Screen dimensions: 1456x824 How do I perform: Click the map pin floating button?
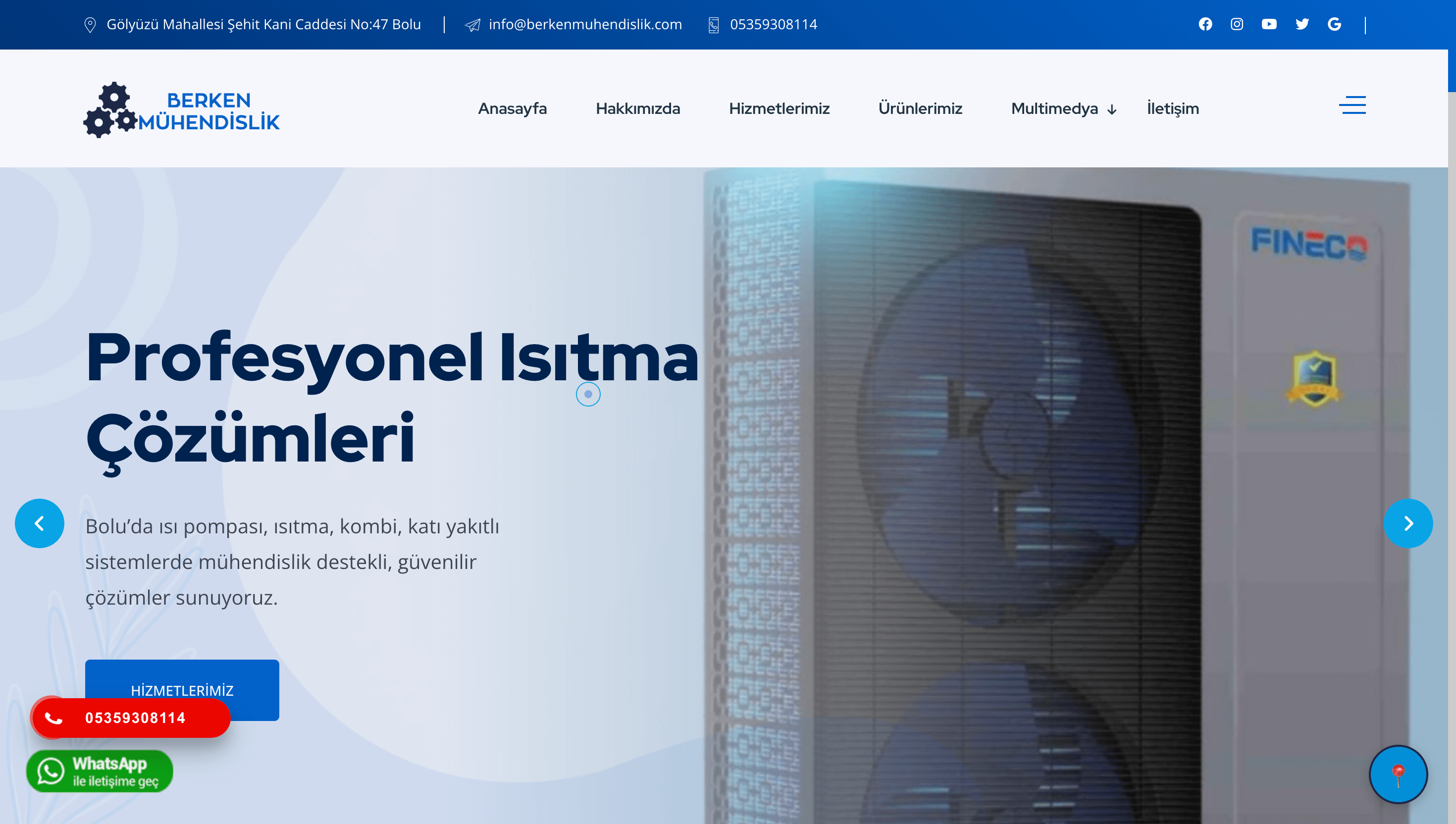coord(1398,775)
